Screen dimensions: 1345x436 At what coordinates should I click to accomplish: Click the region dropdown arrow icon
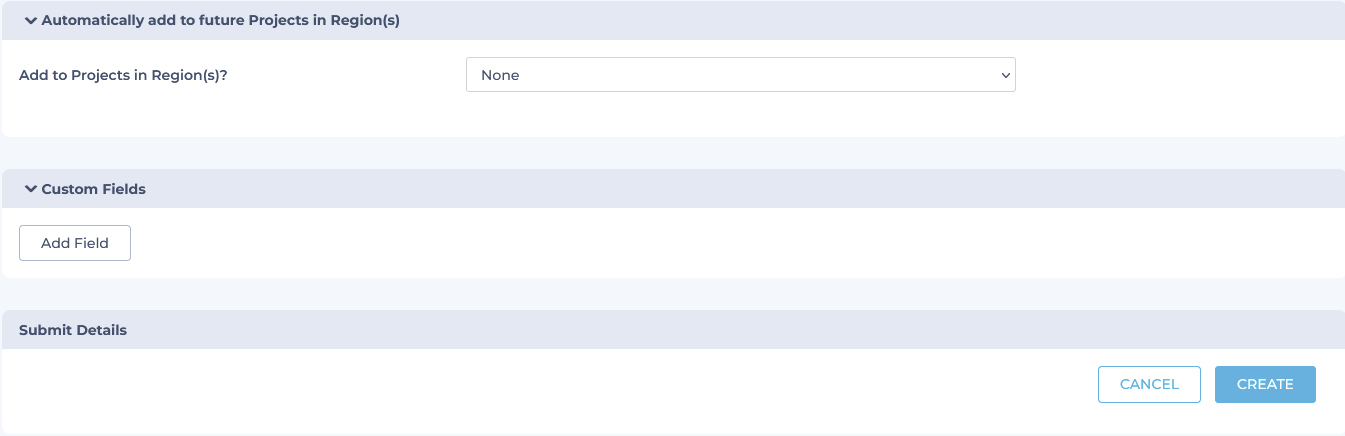[x=1005, y=75]
